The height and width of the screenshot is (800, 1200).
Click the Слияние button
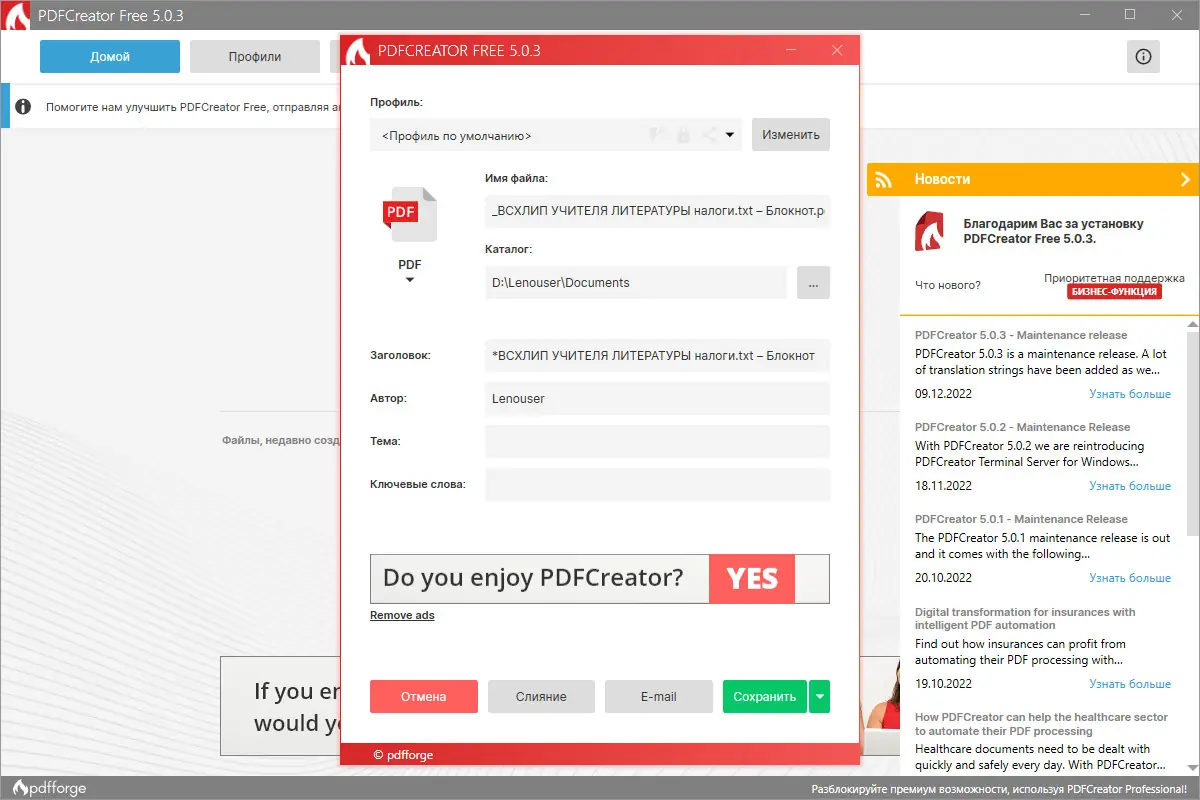pyautogui.click(x=541, y=697)
